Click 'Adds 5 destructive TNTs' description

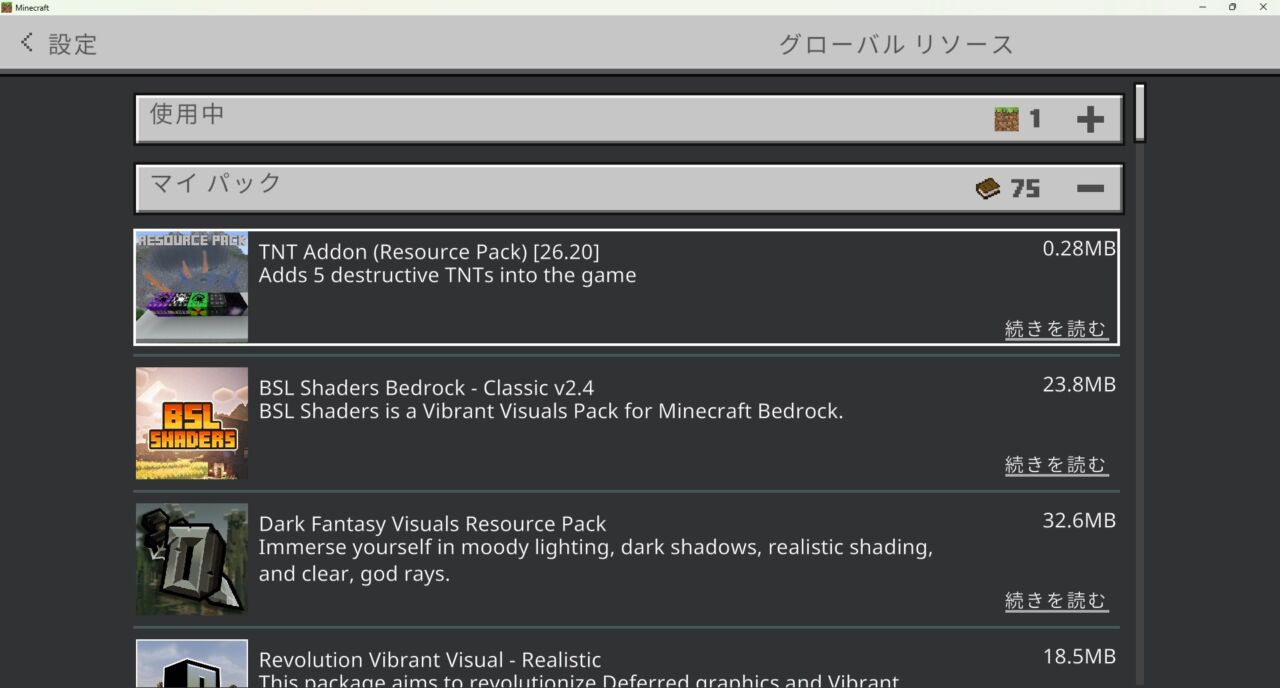(x=447, y=275)
